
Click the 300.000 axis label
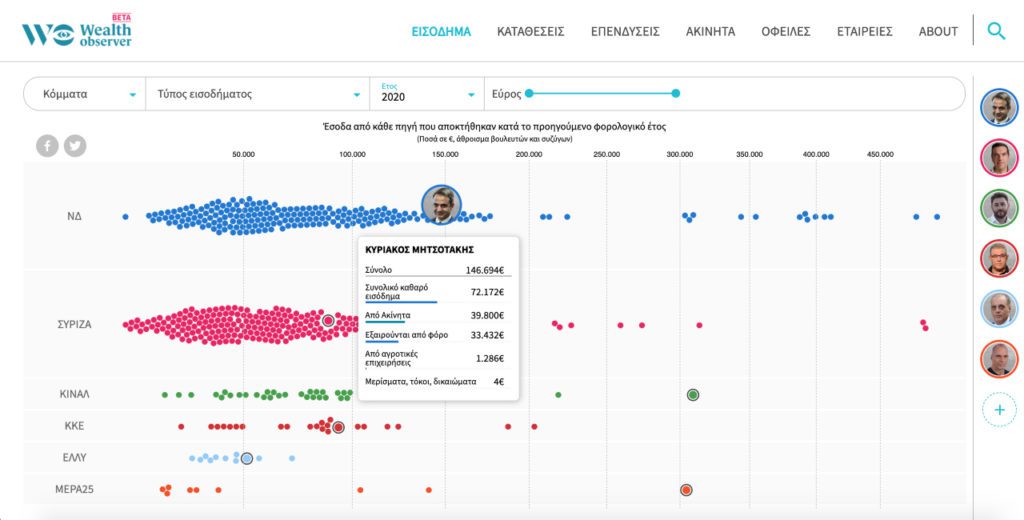(x=679, y=155)
